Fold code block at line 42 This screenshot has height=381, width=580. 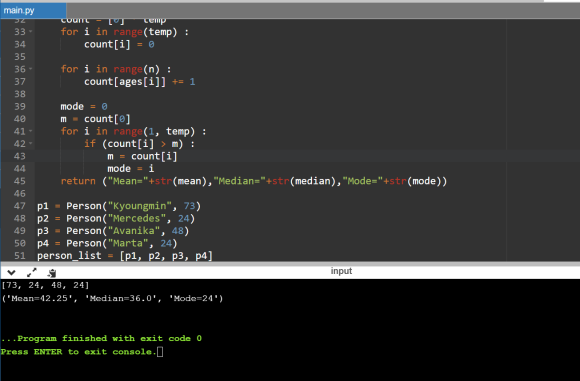pos(31,144)
